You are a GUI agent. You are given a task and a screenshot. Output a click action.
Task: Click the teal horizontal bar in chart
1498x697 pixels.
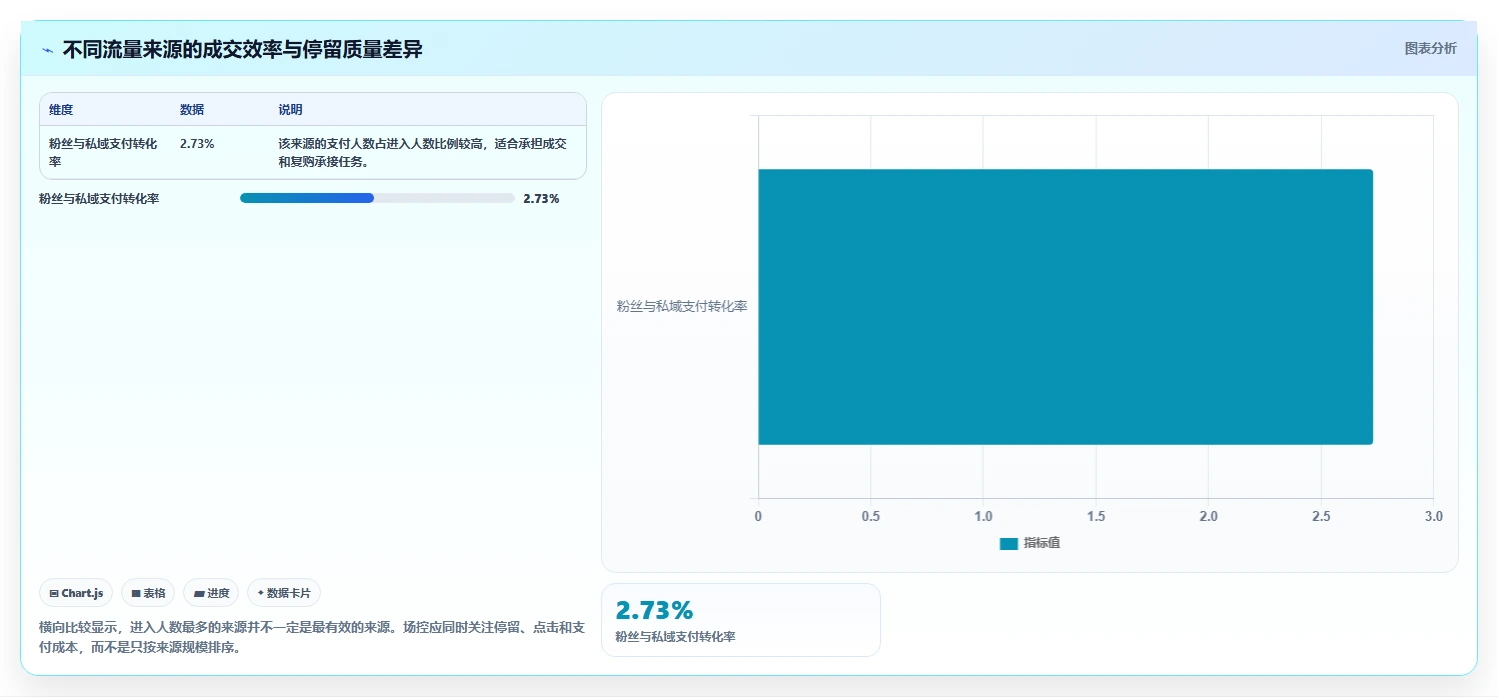point(1065,306)
